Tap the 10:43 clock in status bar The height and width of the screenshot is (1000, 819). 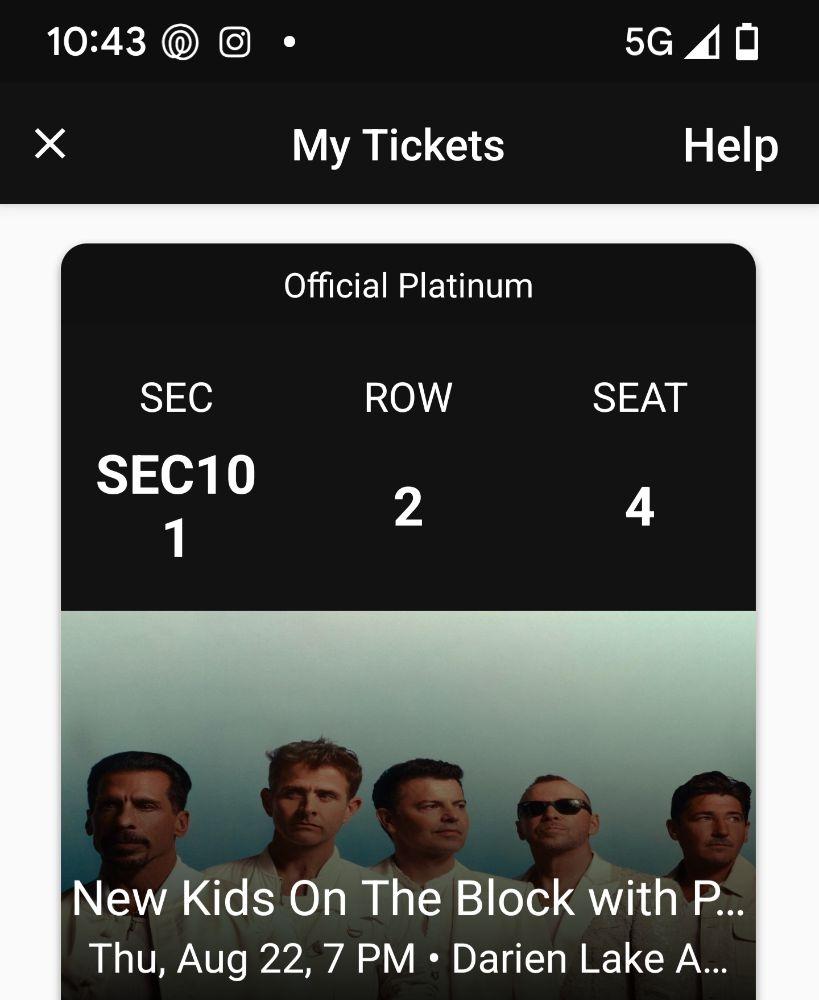[96, 43]
